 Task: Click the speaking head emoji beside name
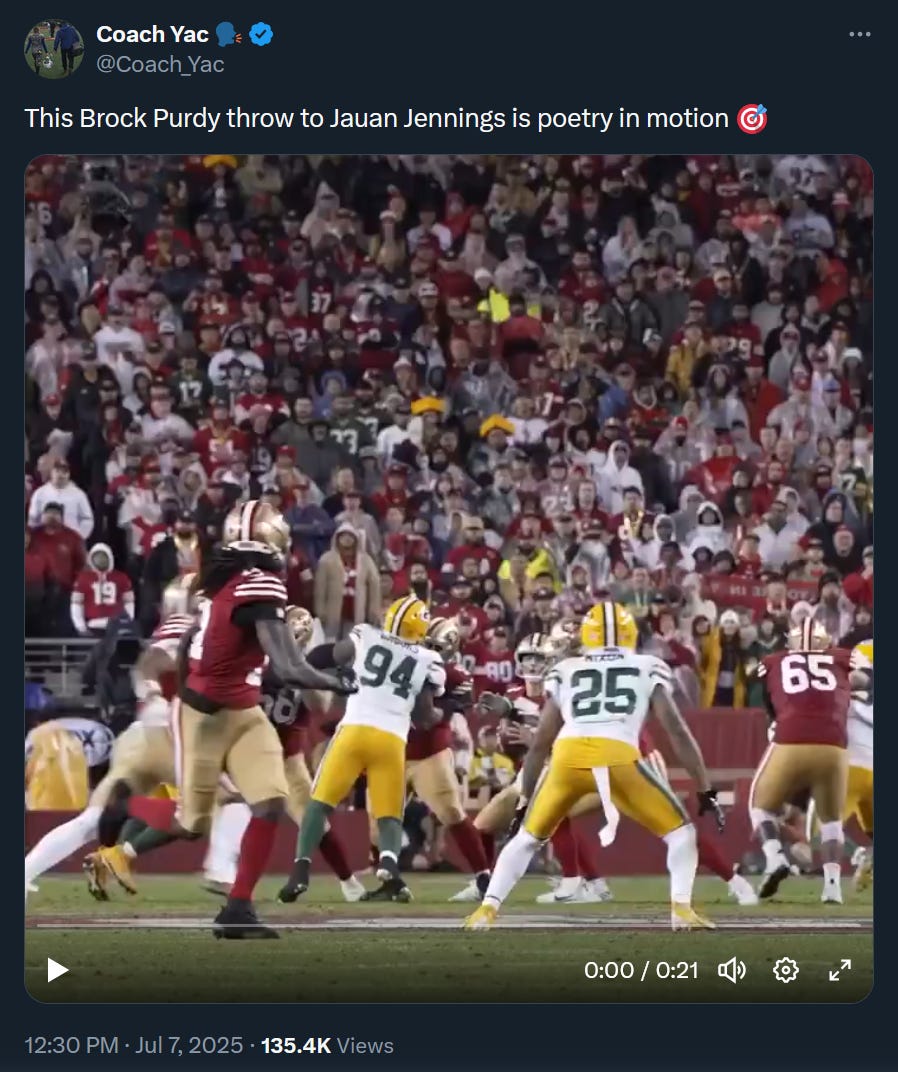point(228,34)
